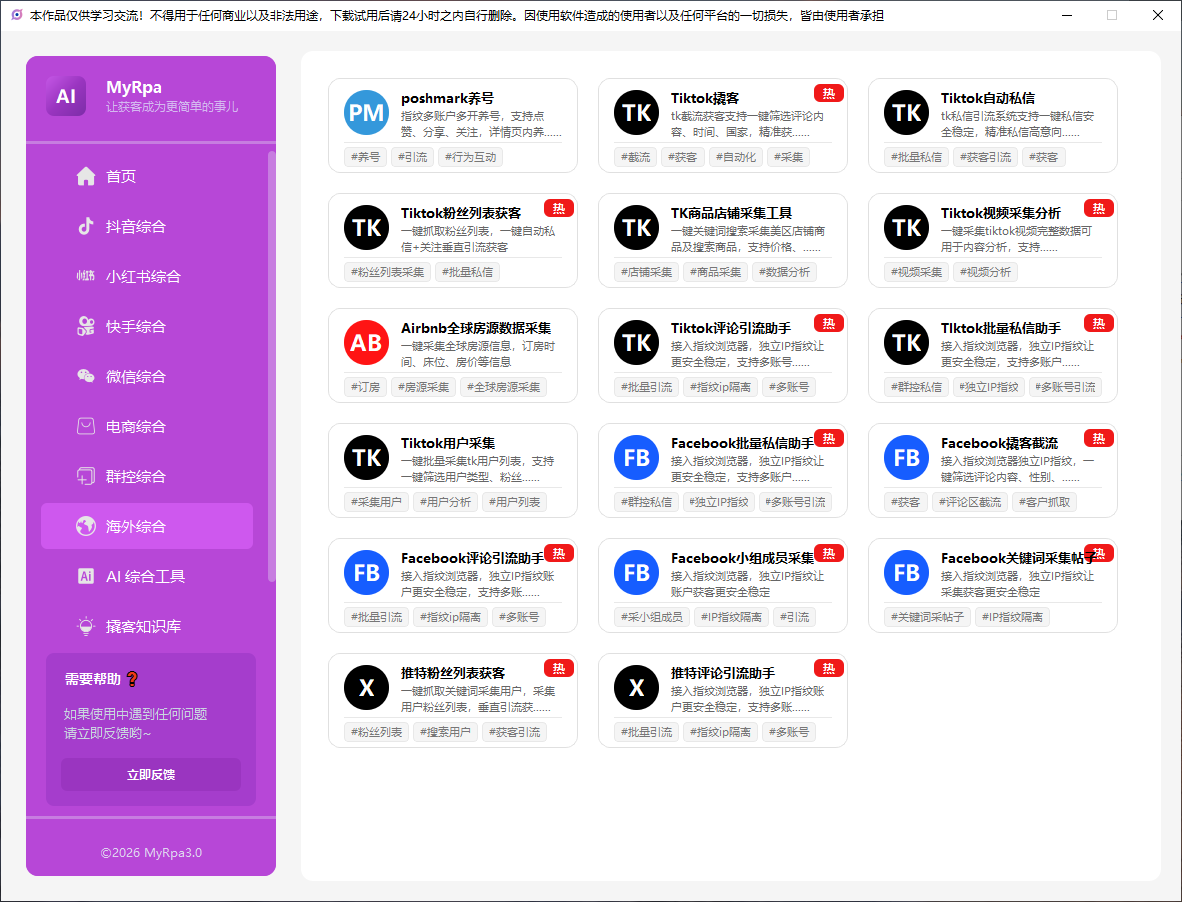Click the #关键词采帖子 tag
This screenshot has height=902, width=1182.
(927, 617)
